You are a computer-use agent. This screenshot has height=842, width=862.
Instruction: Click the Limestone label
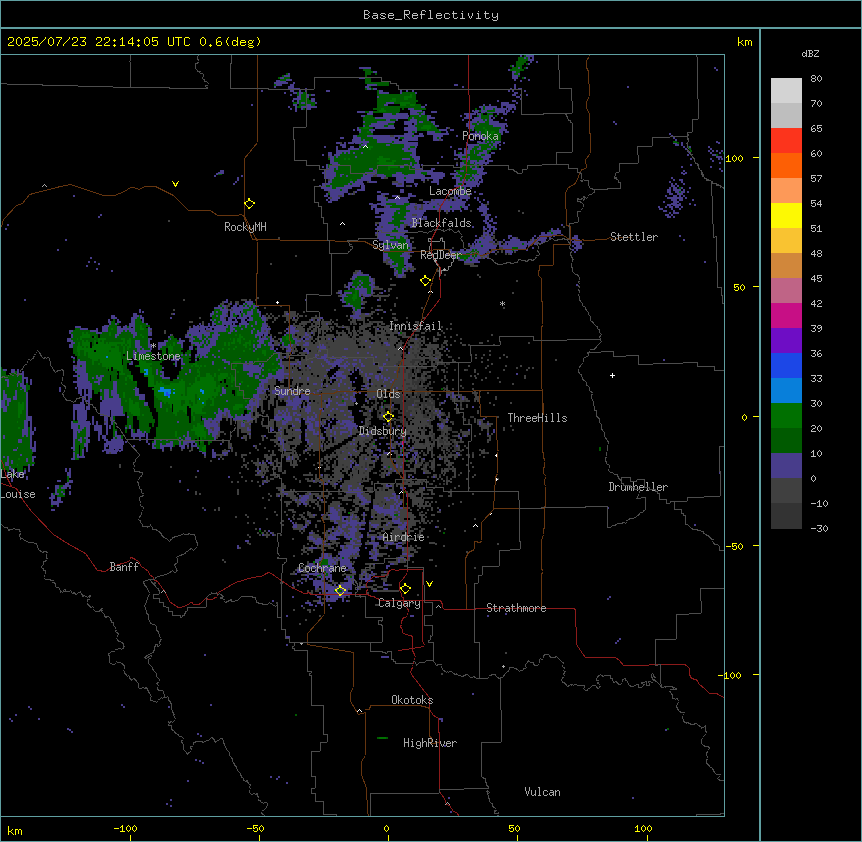pos(153,356)
